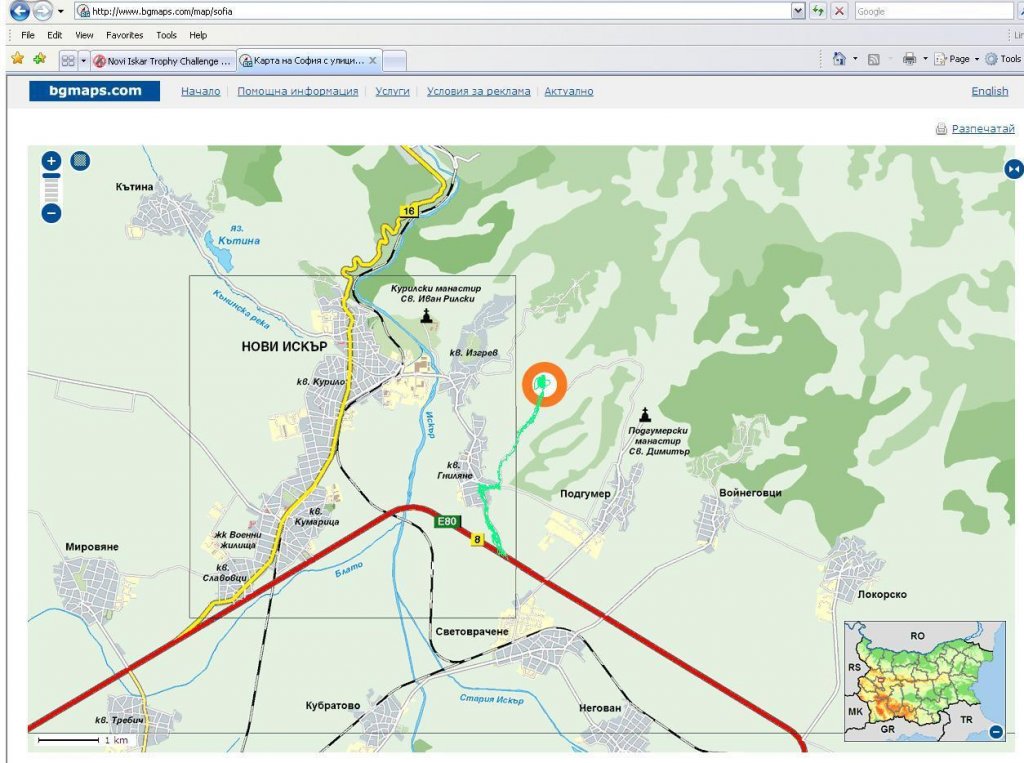This screenshot has width=1024, height=763.
Task: Open the Help menu
Action: pyautogui.click(x=198, y=35)
